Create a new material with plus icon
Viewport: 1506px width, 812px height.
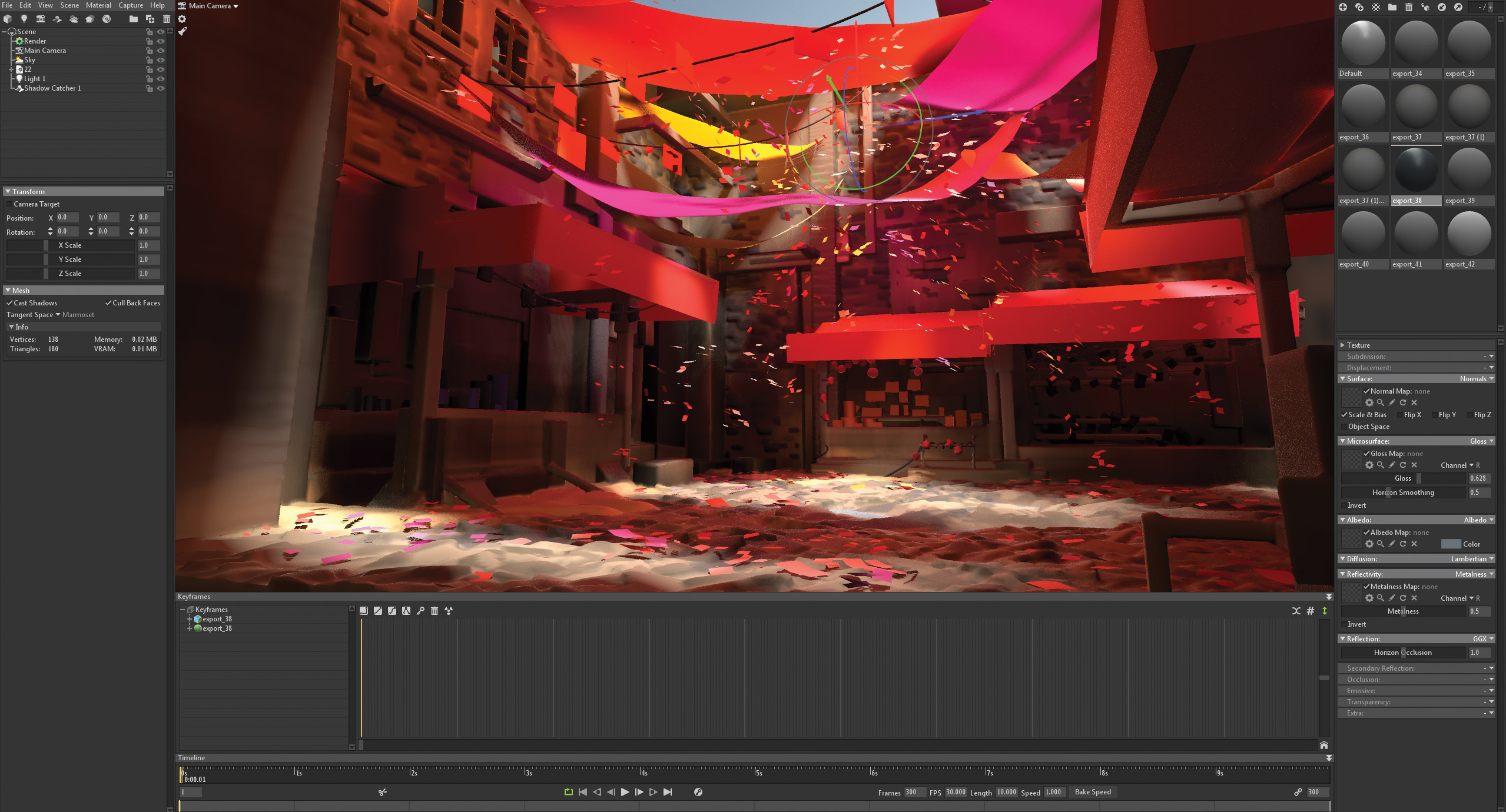(1343, 7)
